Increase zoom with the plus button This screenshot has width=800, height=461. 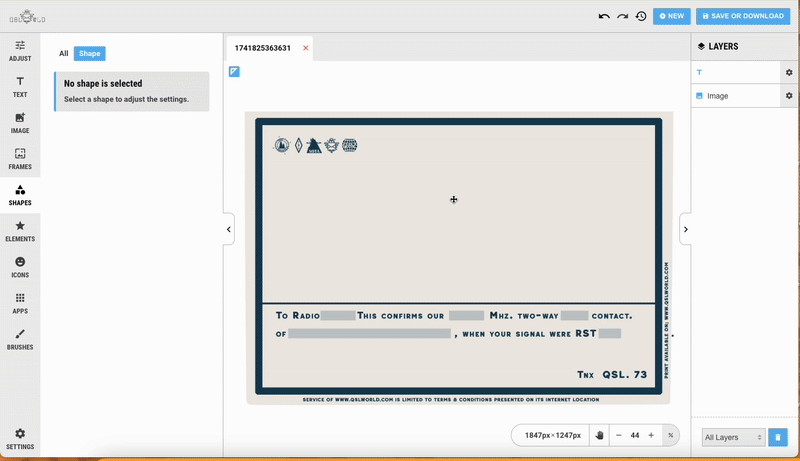click(651, 435)
